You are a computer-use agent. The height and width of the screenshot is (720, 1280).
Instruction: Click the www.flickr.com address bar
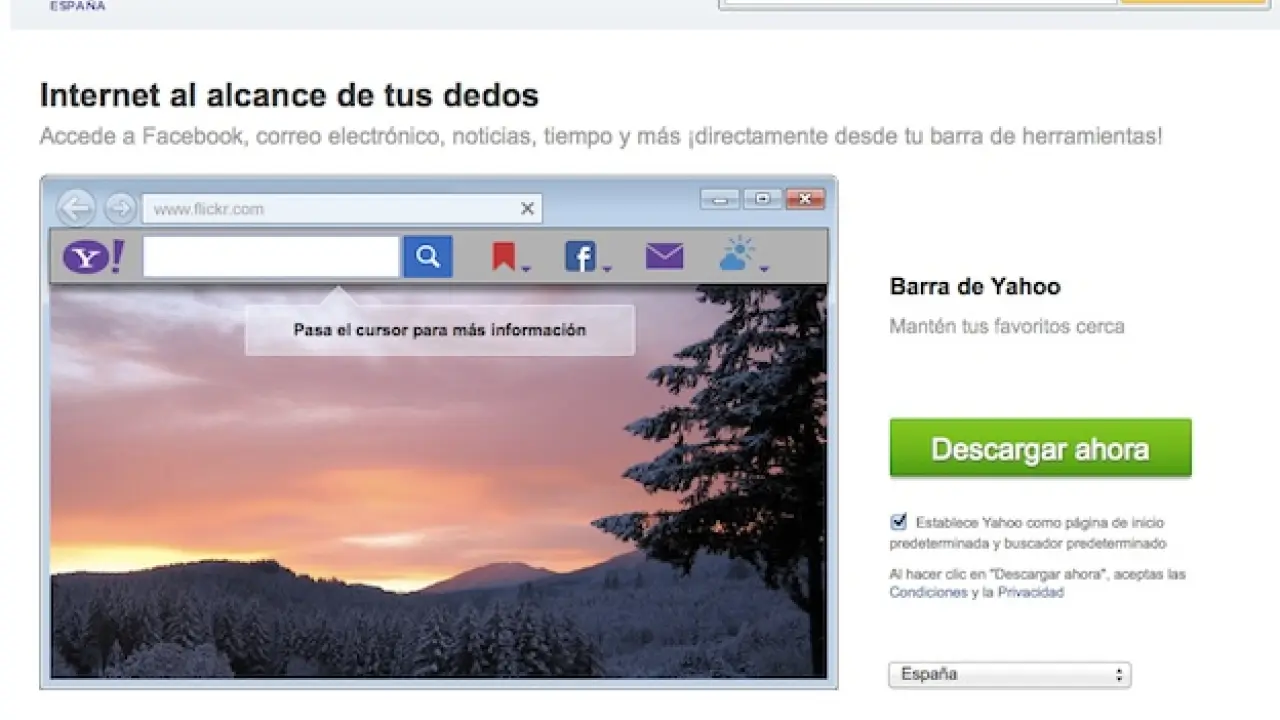(x=330, y=208)
